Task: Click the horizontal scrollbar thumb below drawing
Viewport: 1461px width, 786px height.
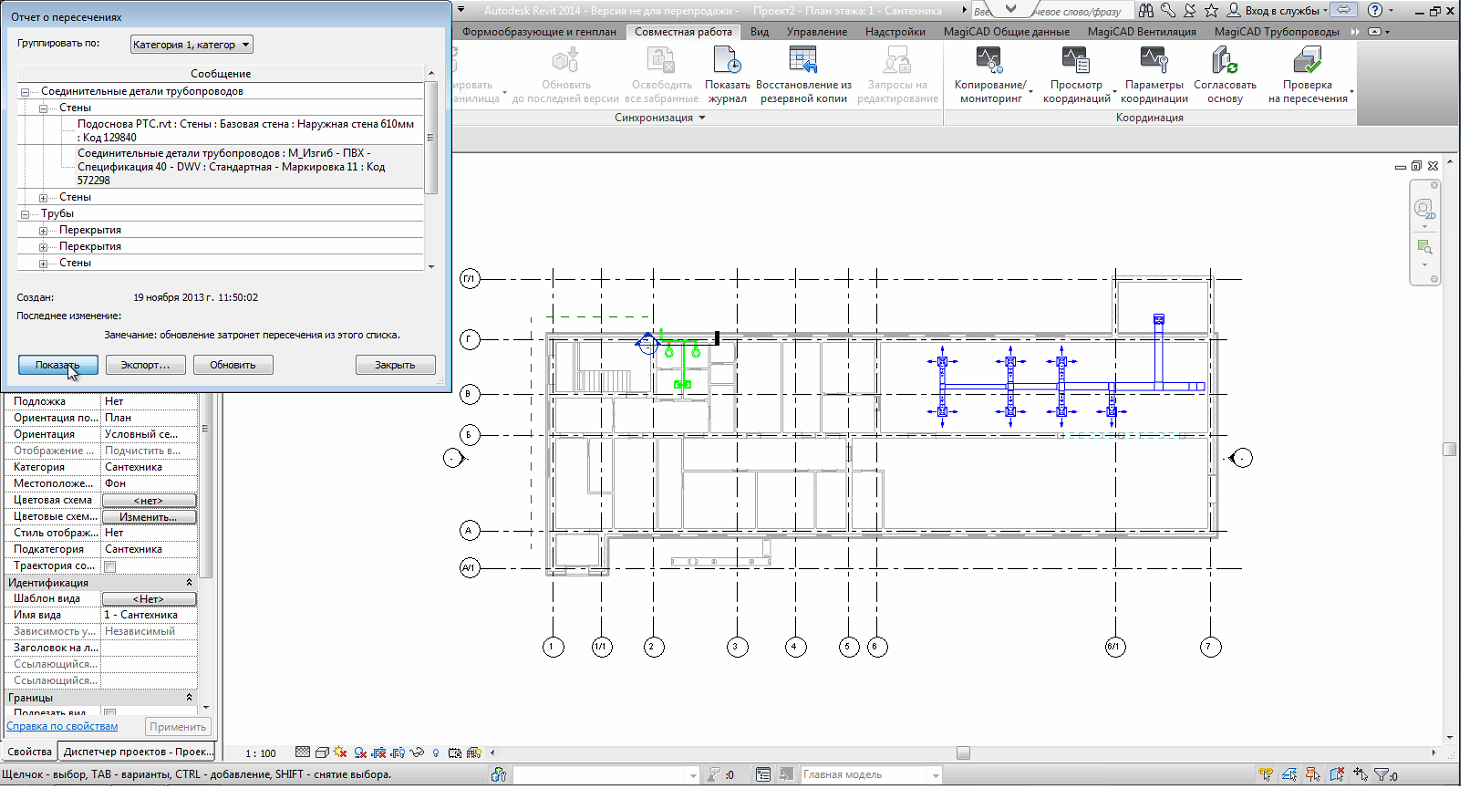Action: (x=962, y=753)
